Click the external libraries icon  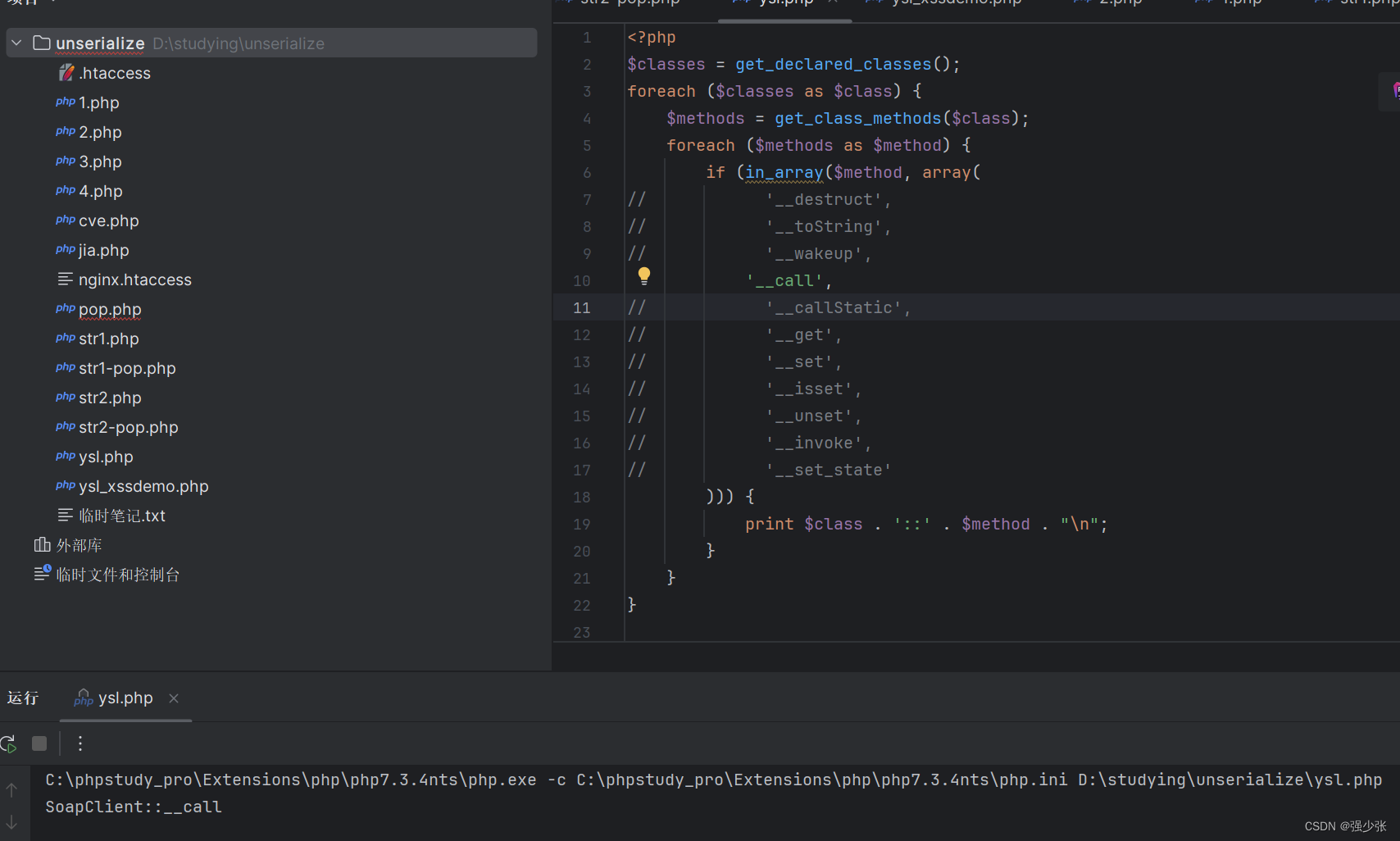coord(42,544)
